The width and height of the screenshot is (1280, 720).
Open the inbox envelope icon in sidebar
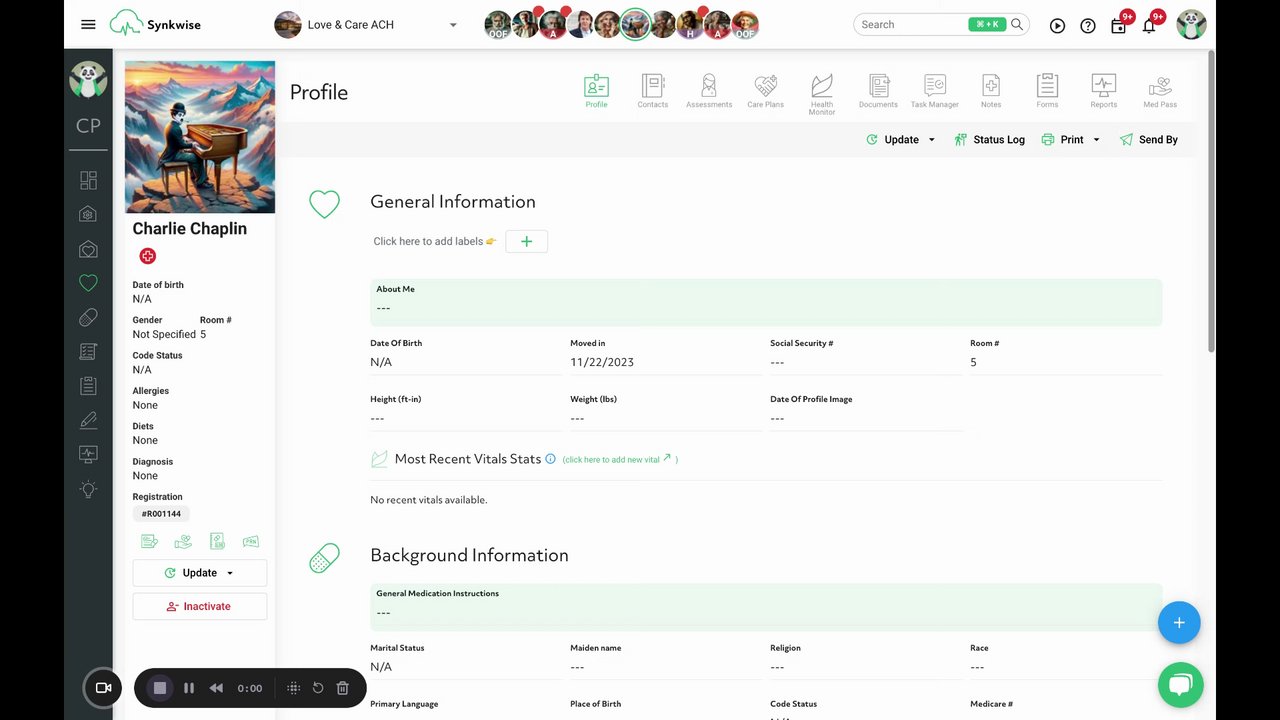click(88, 249)
